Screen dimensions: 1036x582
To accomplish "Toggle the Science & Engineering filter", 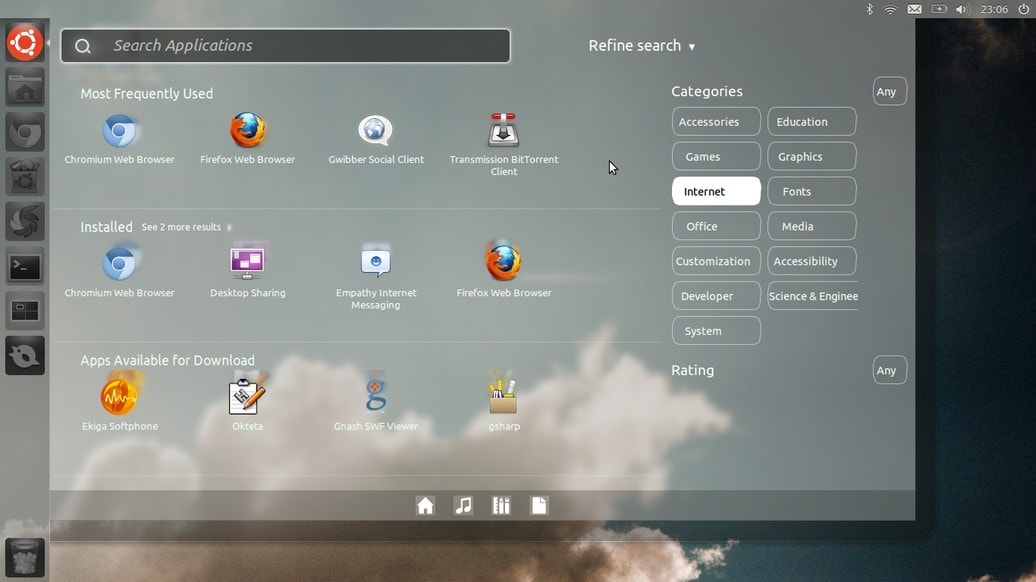I will [x=813, y=296].
